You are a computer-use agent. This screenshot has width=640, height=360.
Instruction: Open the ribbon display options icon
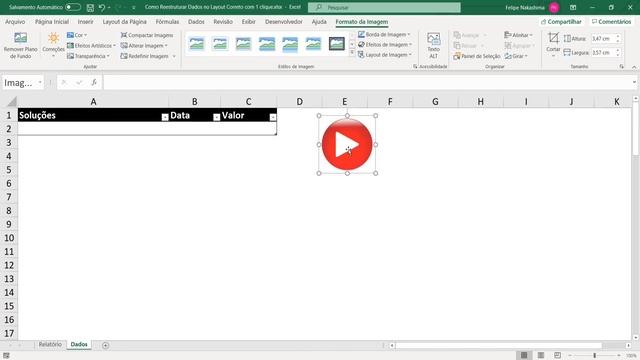(x=573, y=7)
